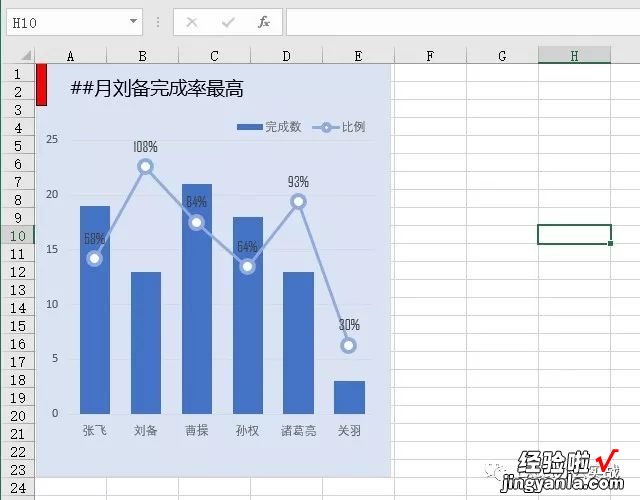
Task: Click axis label 曹操
Action: pyautogui.click(x=197, y=430)
